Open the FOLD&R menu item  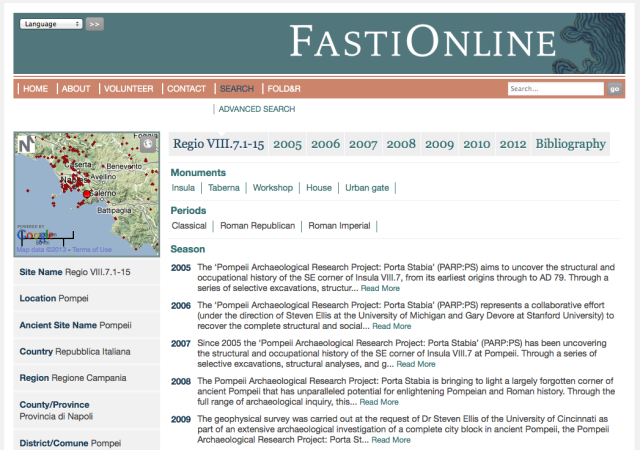pos(283,89)
